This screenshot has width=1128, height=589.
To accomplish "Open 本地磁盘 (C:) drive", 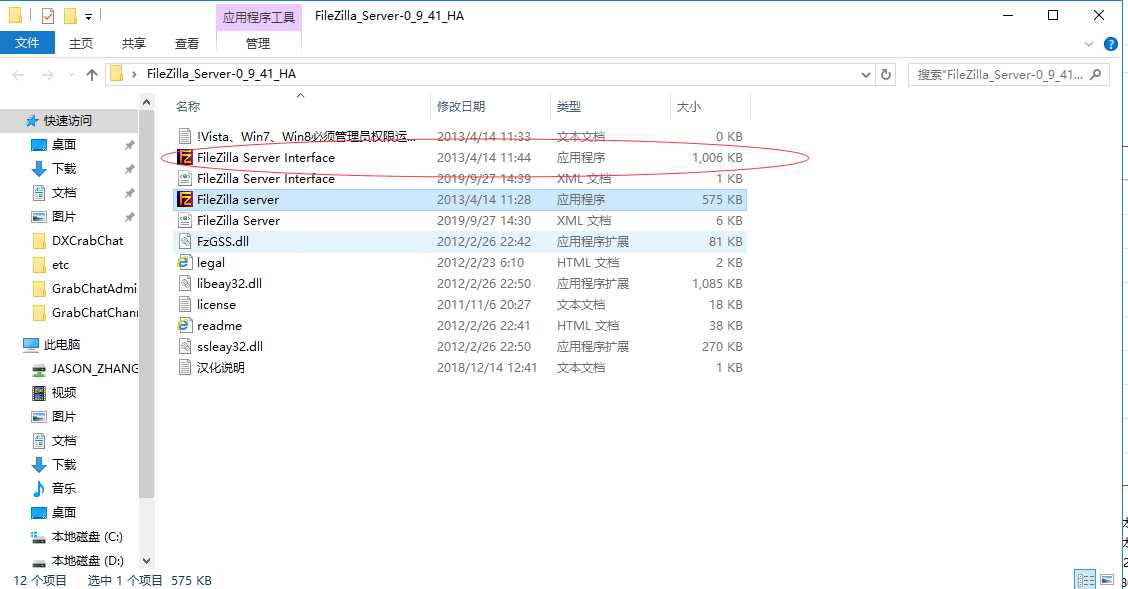I will click(87, 537).
